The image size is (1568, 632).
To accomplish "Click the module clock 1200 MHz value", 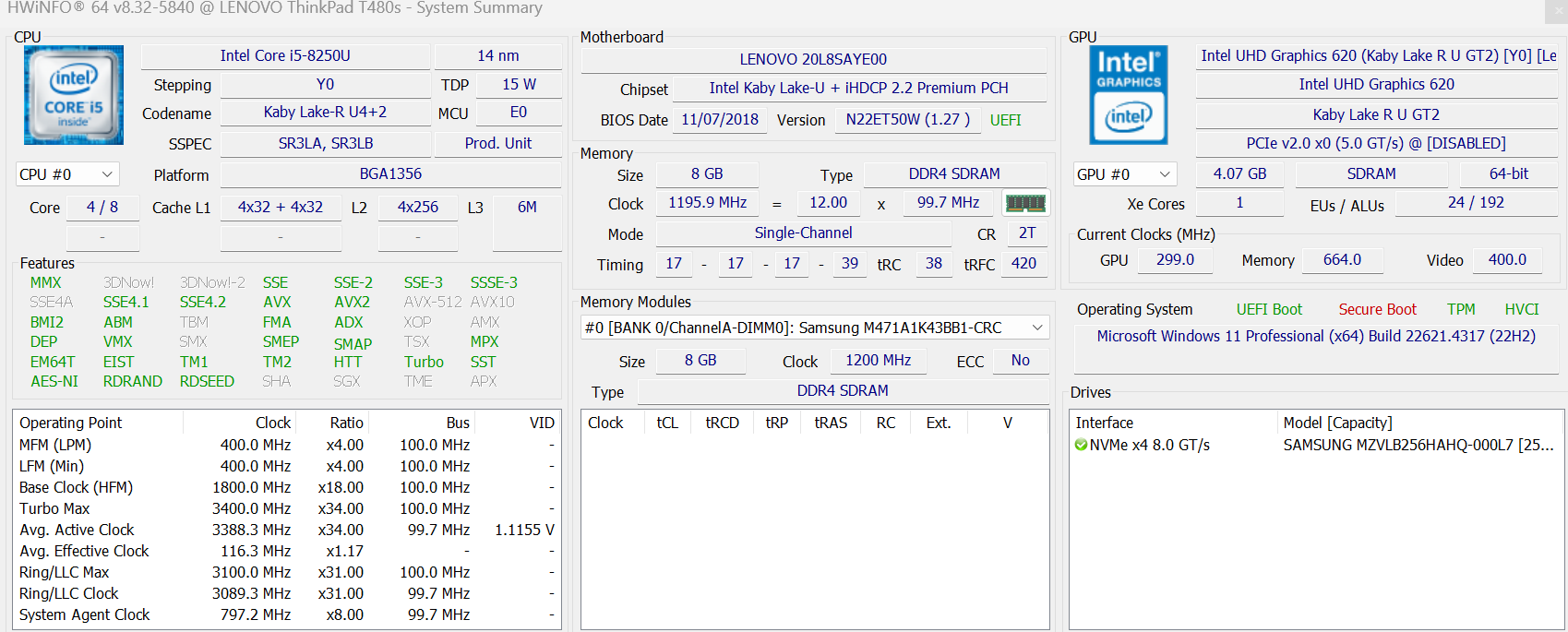I will click(x=879, y=360).
